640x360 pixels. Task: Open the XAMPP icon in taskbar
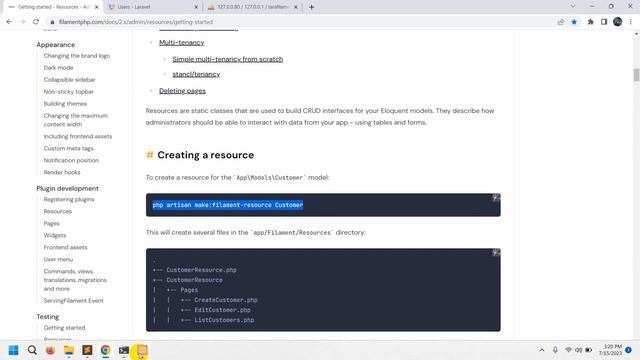[x=142, y=350]
